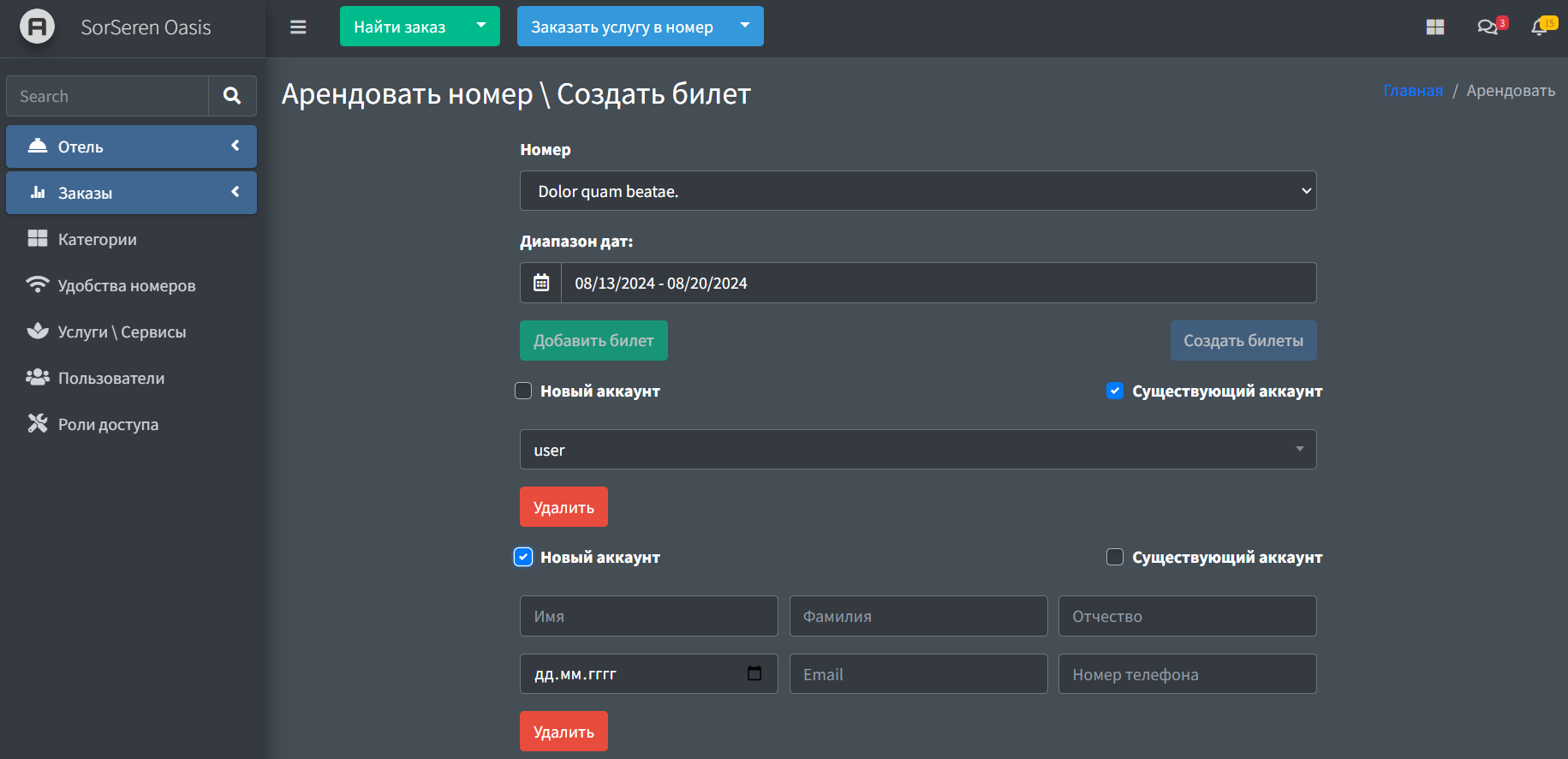The width and height of the screenshot is (1568, 759).
Task: Expand the Найти заказ dropdown arrow
Action: [x=481, y=26]
